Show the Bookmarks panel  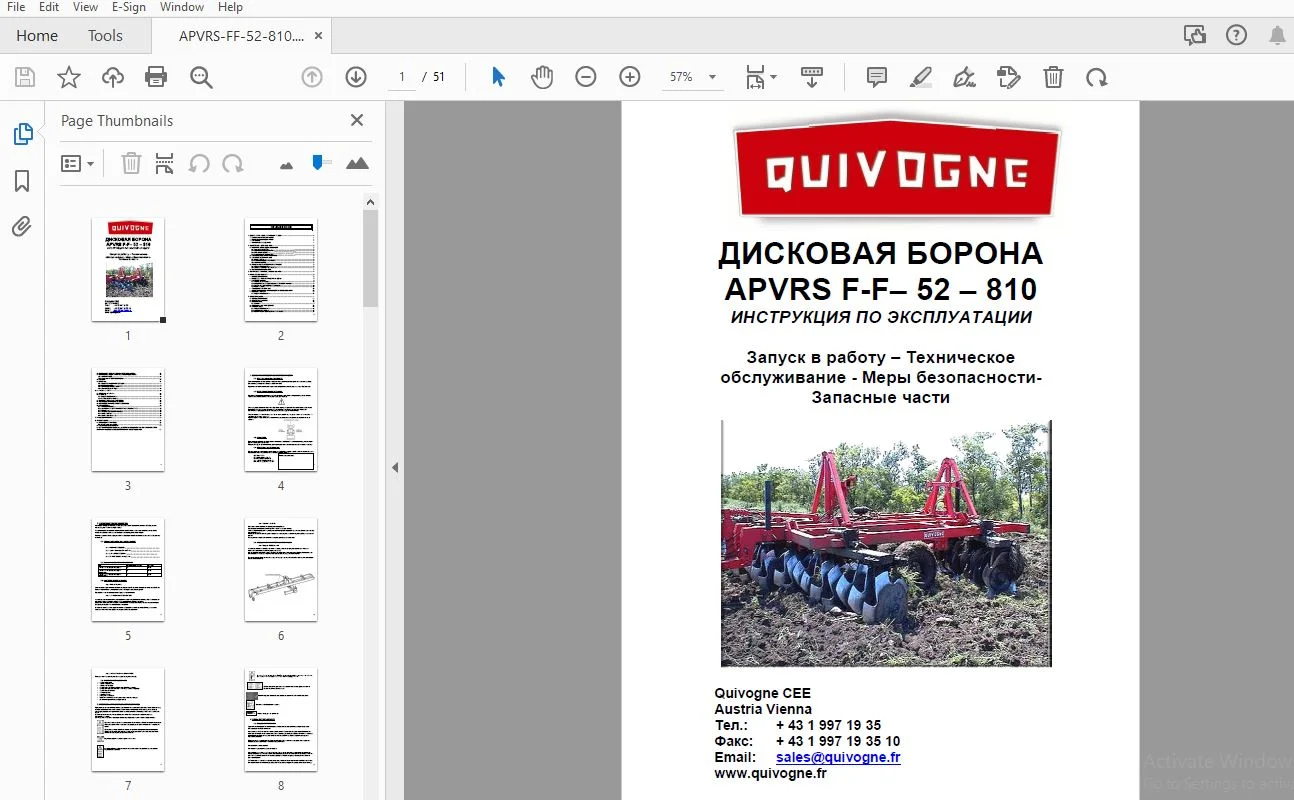22,181
